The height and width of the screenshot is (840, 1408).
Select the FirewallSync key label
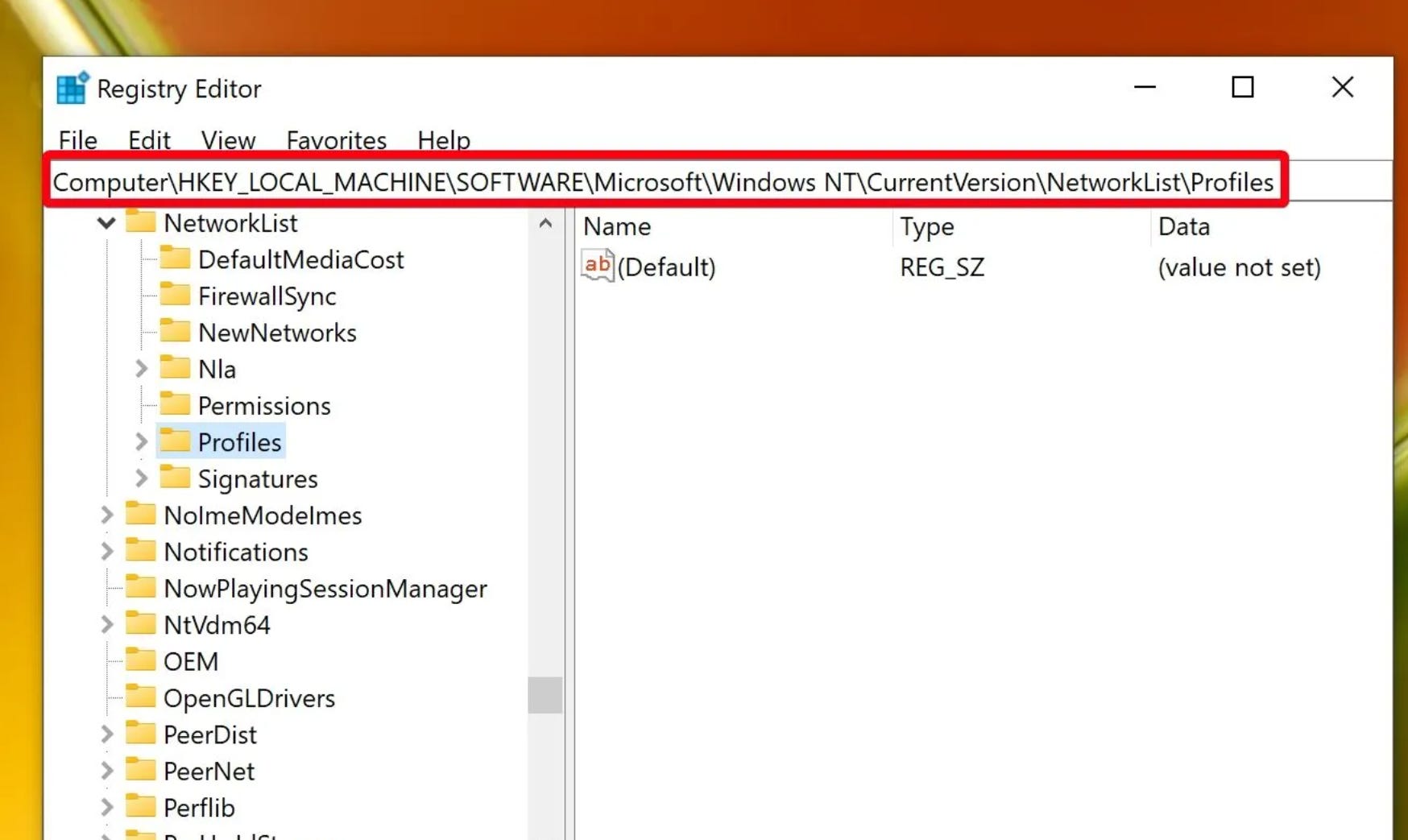pyautogui.click(x=267, y=296)
